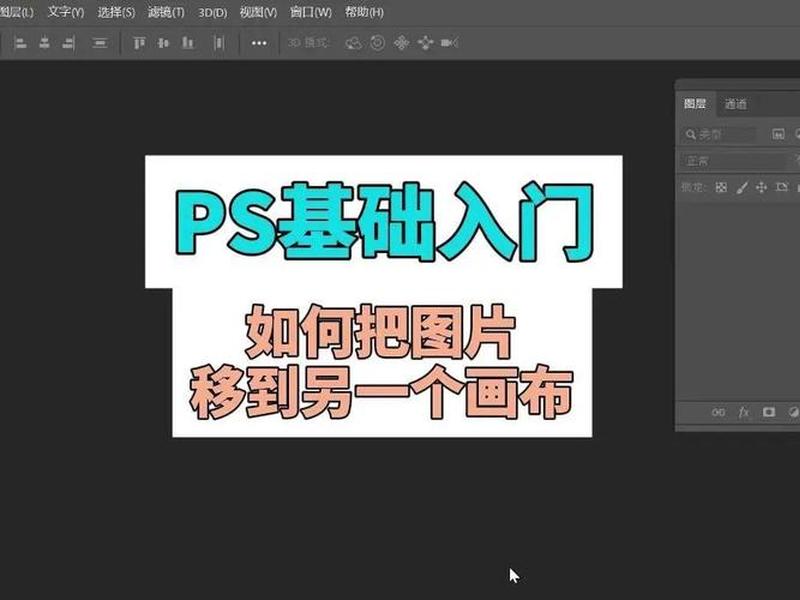Click align vertical centers icon

(x=163, y=43)
